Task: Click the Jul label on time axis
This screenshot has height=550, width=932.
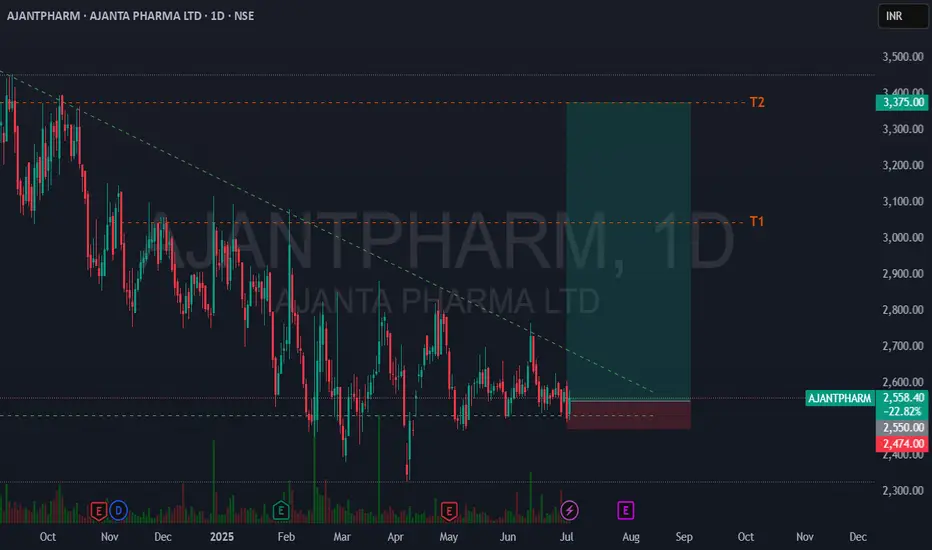Action: 566,537
